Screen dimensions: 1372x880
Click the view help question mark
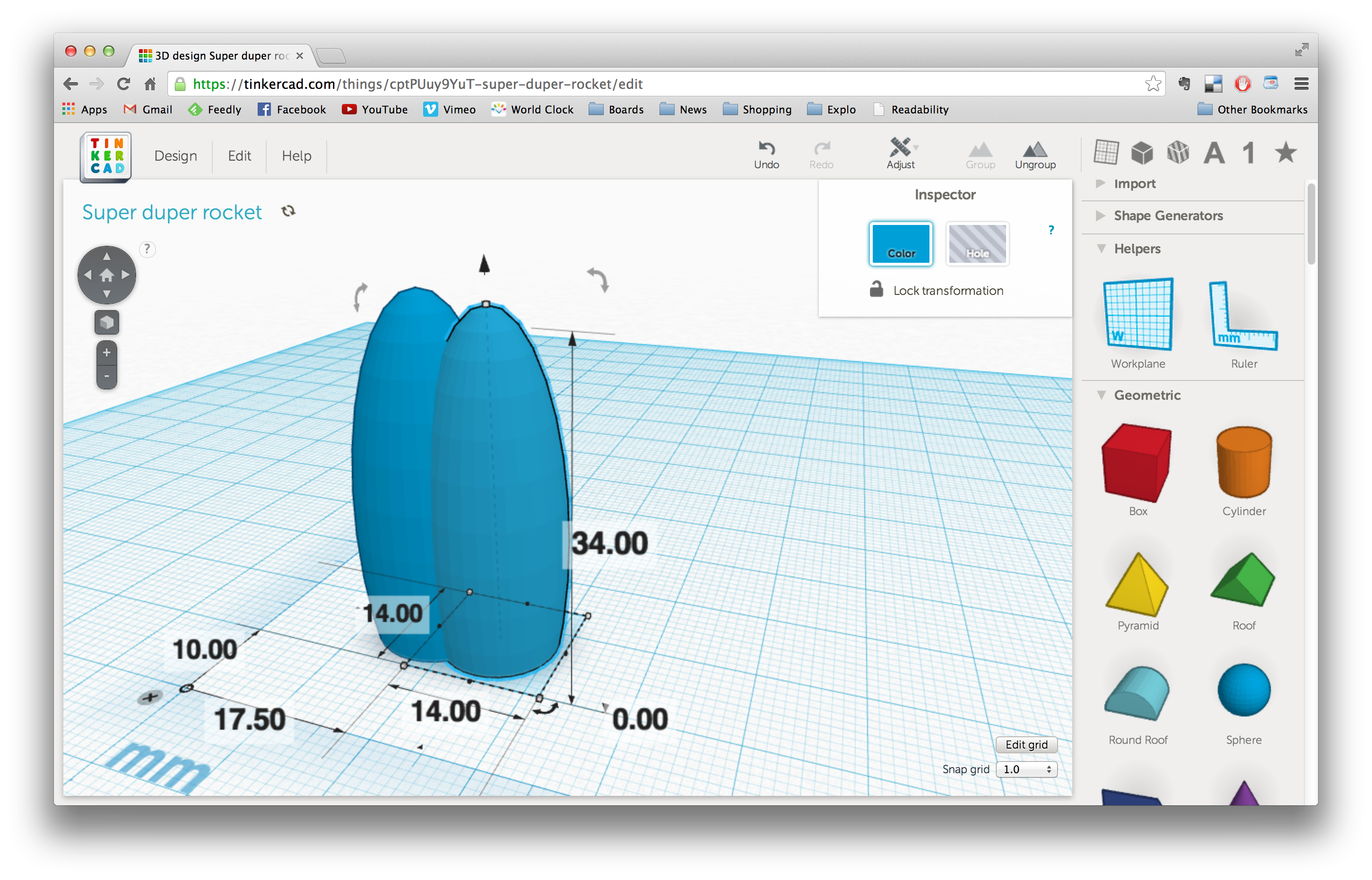[148, 249]
